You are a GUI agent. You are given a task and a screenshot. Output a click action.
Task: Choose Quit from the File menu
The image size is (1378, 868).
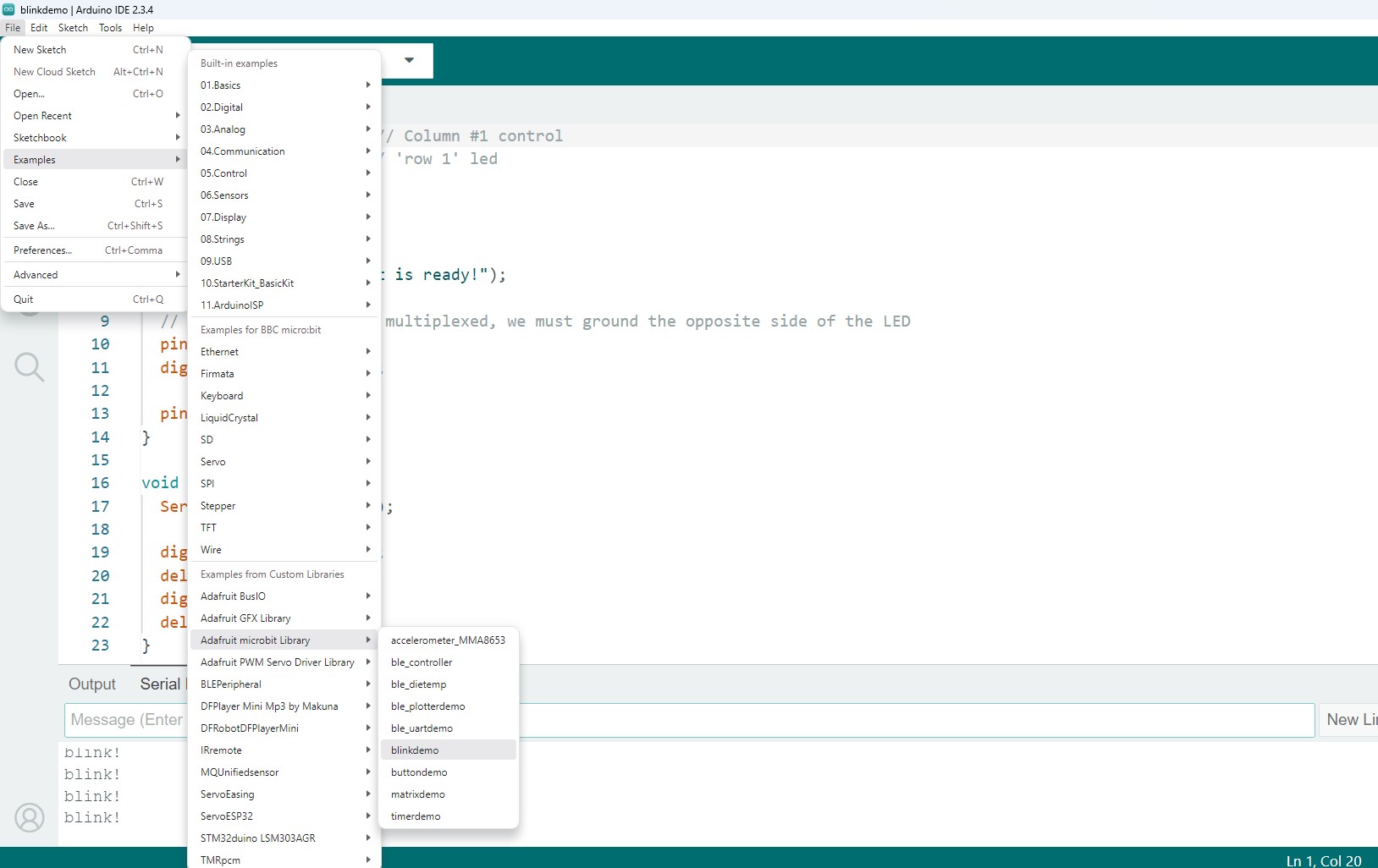point(94,299)
